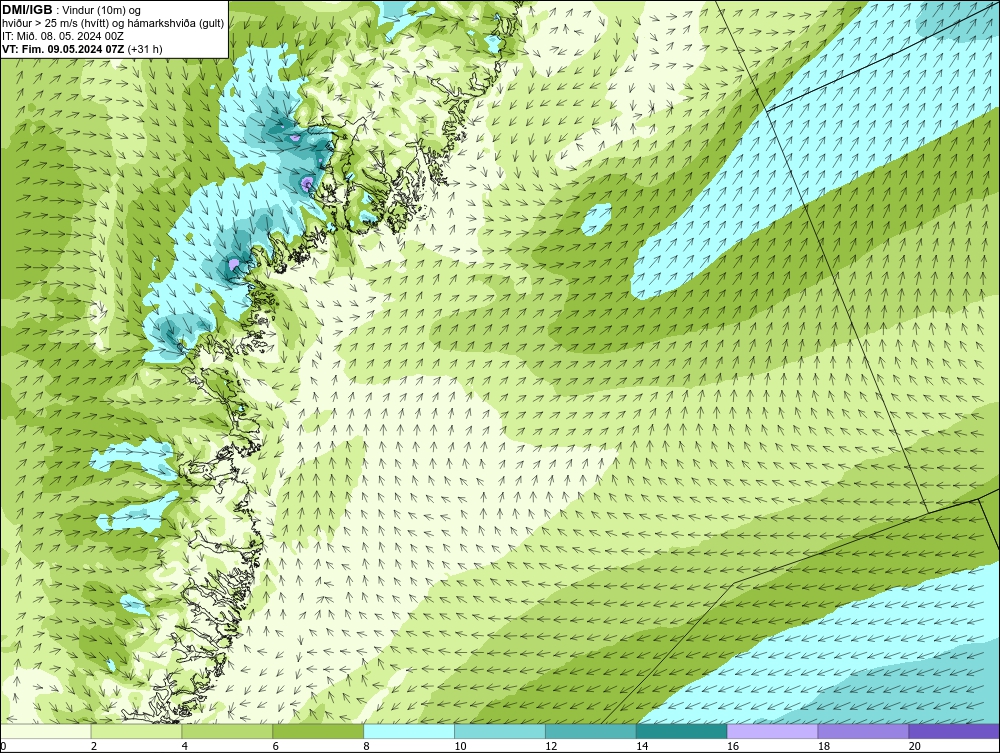
Task: Click the 4–6 m/s green legend swatch
Action: click(227, 731)
